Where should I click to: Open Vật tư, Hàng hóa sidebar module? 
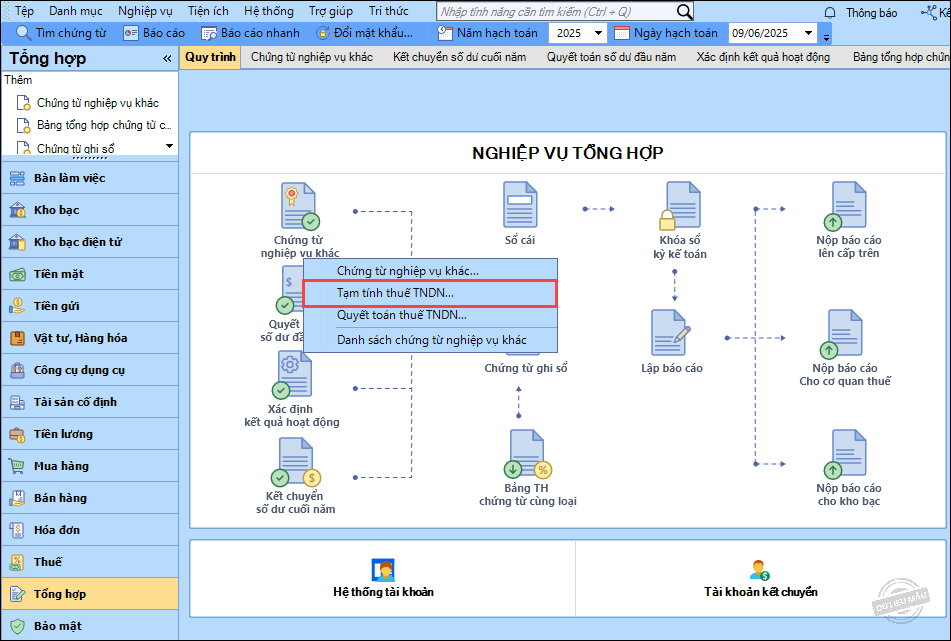[x=90, y=338]
